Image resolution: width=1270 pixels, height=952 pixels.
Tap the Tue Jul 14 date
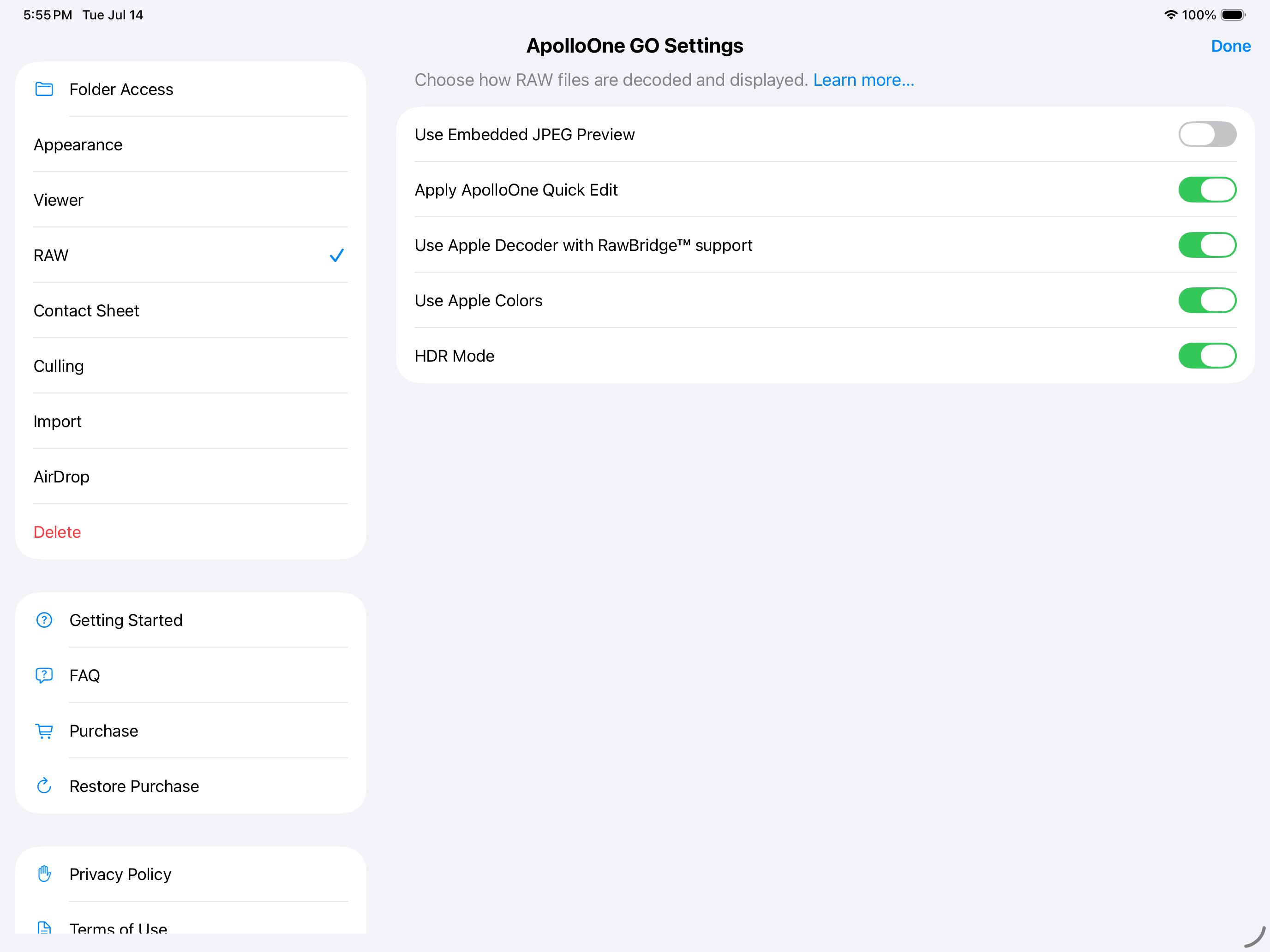tap(113, 15)
